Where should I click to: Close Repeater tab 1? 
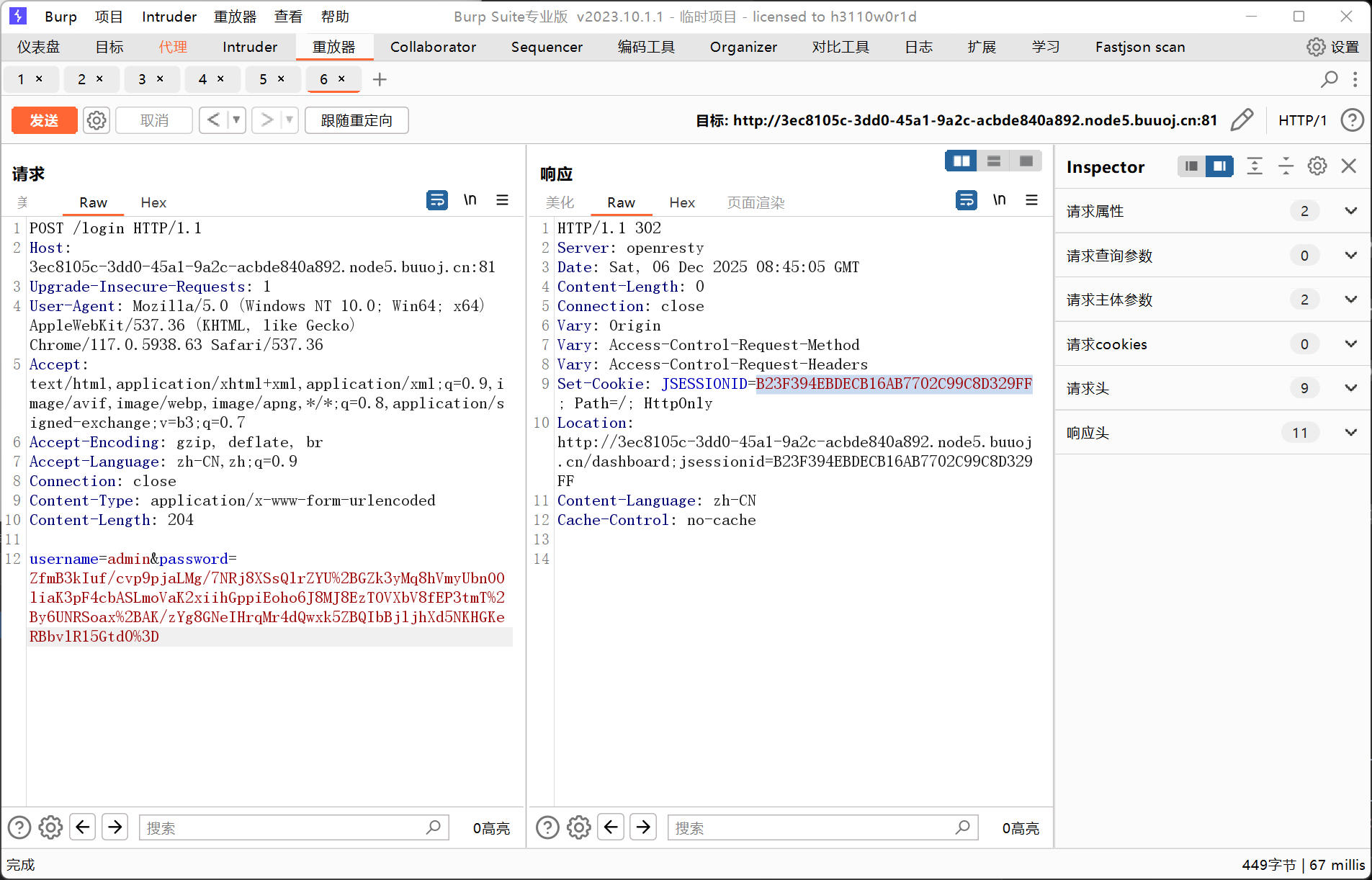tap(39, 78)
